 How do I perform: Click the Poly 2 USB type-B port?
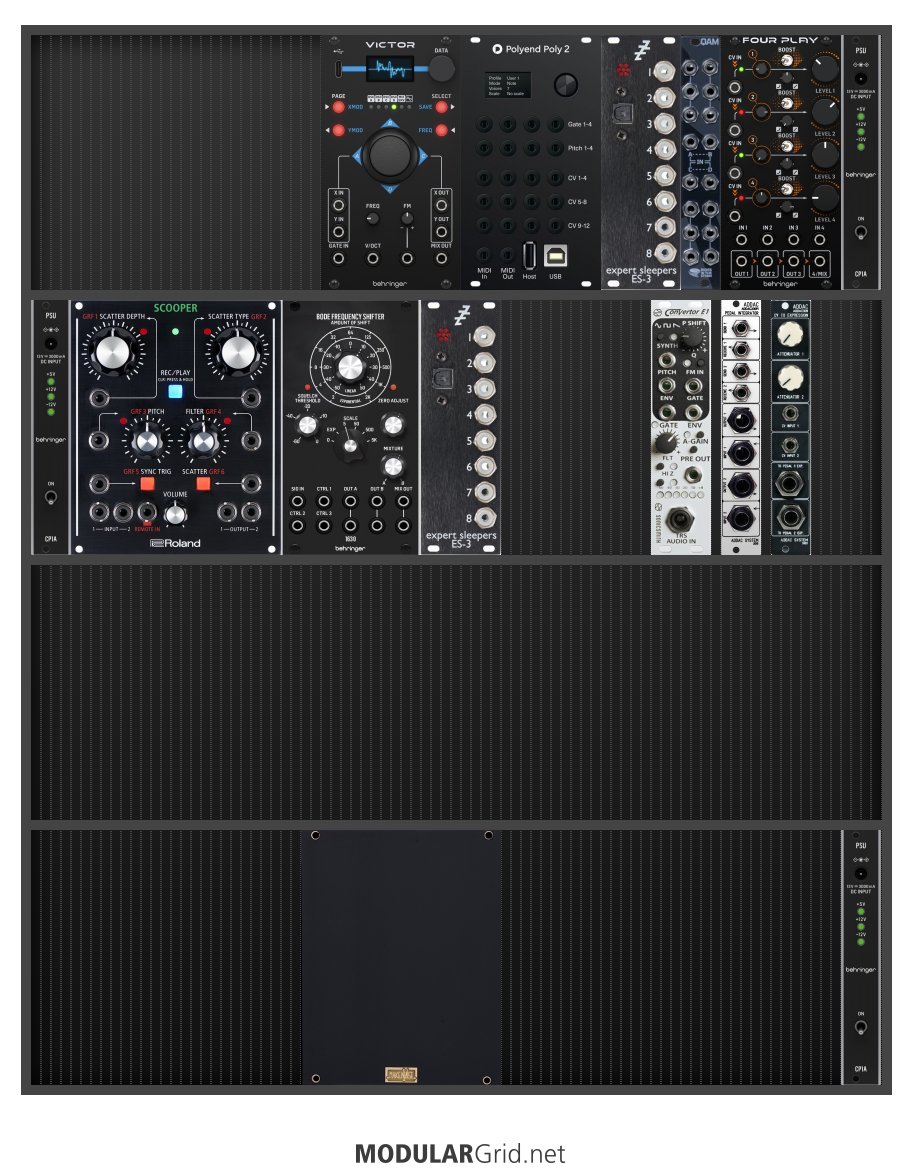pyautogui.click(x=555, y=256)
